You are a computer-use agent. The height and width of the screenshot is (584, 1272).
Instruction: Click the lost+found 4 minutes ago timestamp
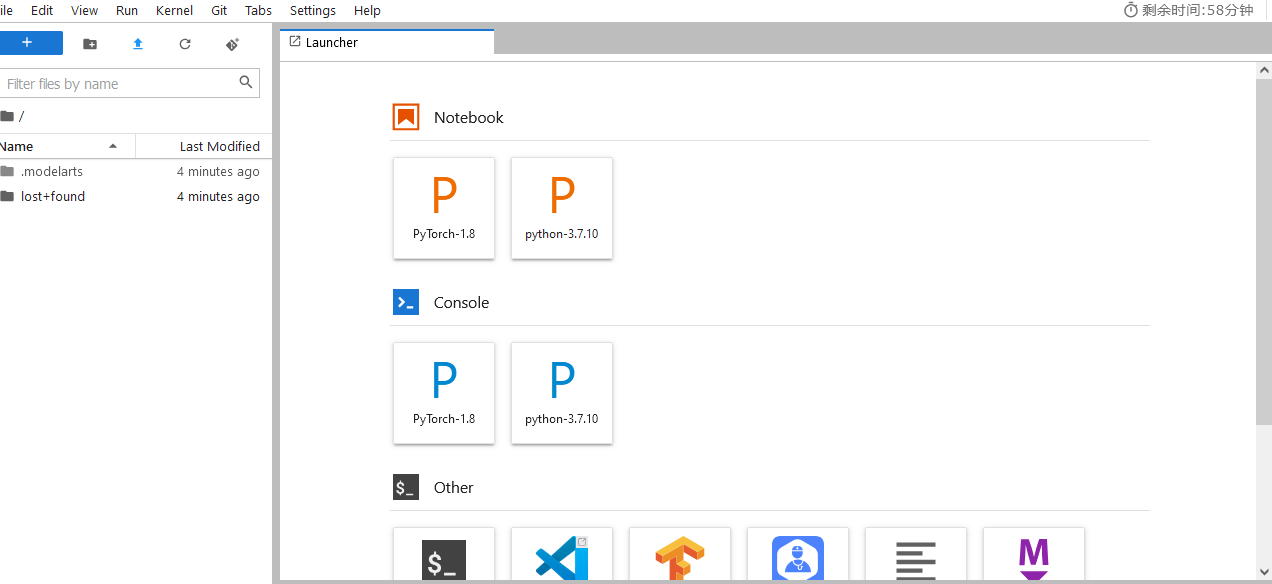(218, 196)
